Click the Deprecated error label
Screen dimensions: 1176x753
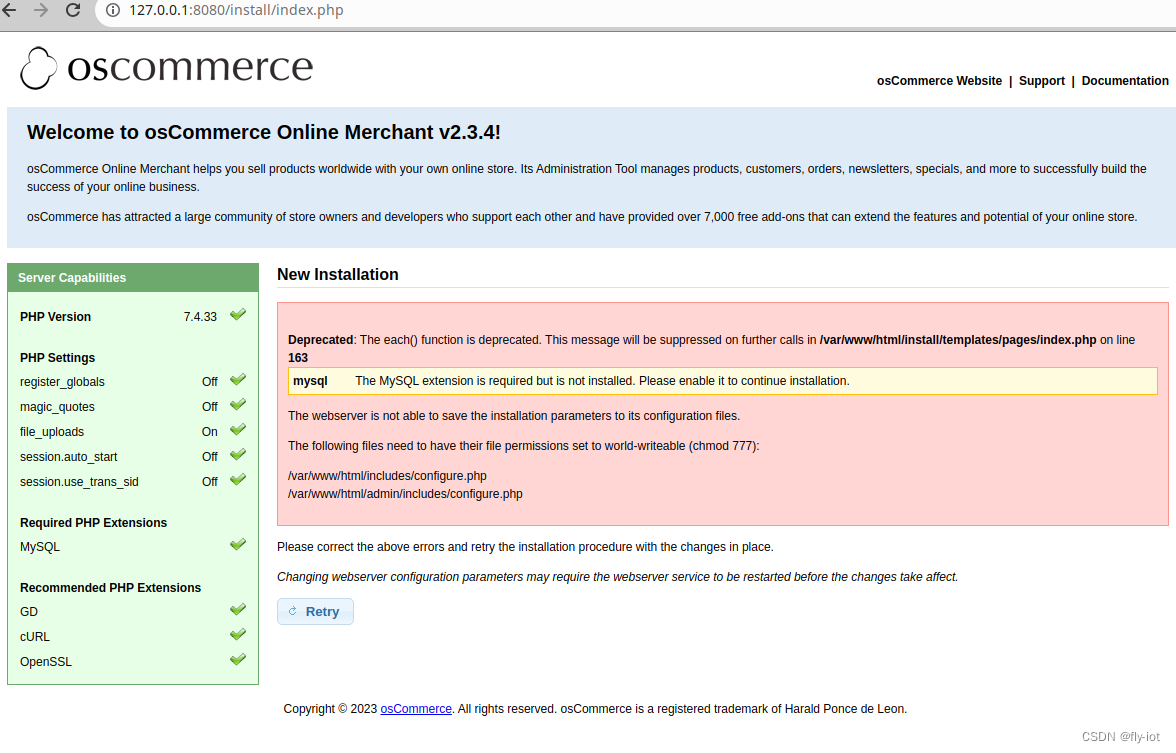[x=320, y=340]
